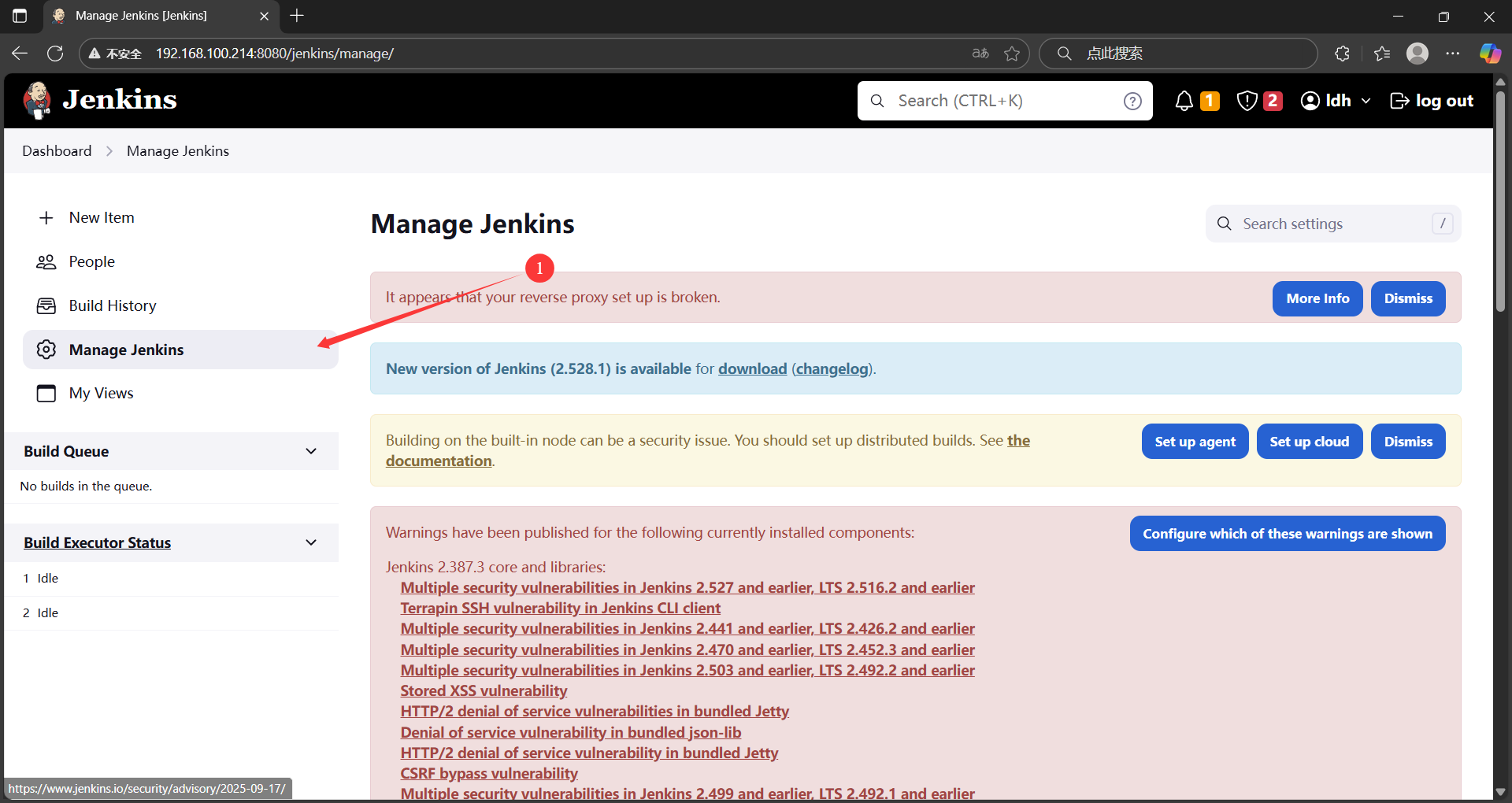Screen dimensions: 1512x803
Task: Dismiss the reverse proxy warning
Action: (x=1408, y=298)
